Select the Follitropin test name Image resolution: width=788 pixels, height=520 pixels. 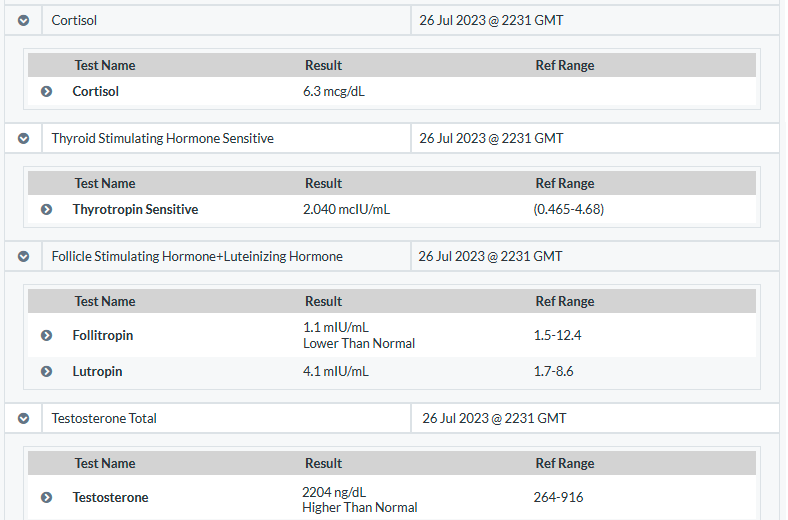pos(103,335)
